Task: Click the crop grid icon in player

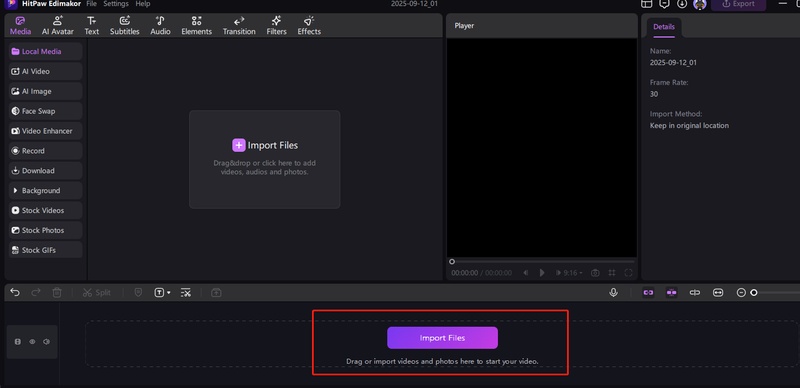Action: [612, 273]
